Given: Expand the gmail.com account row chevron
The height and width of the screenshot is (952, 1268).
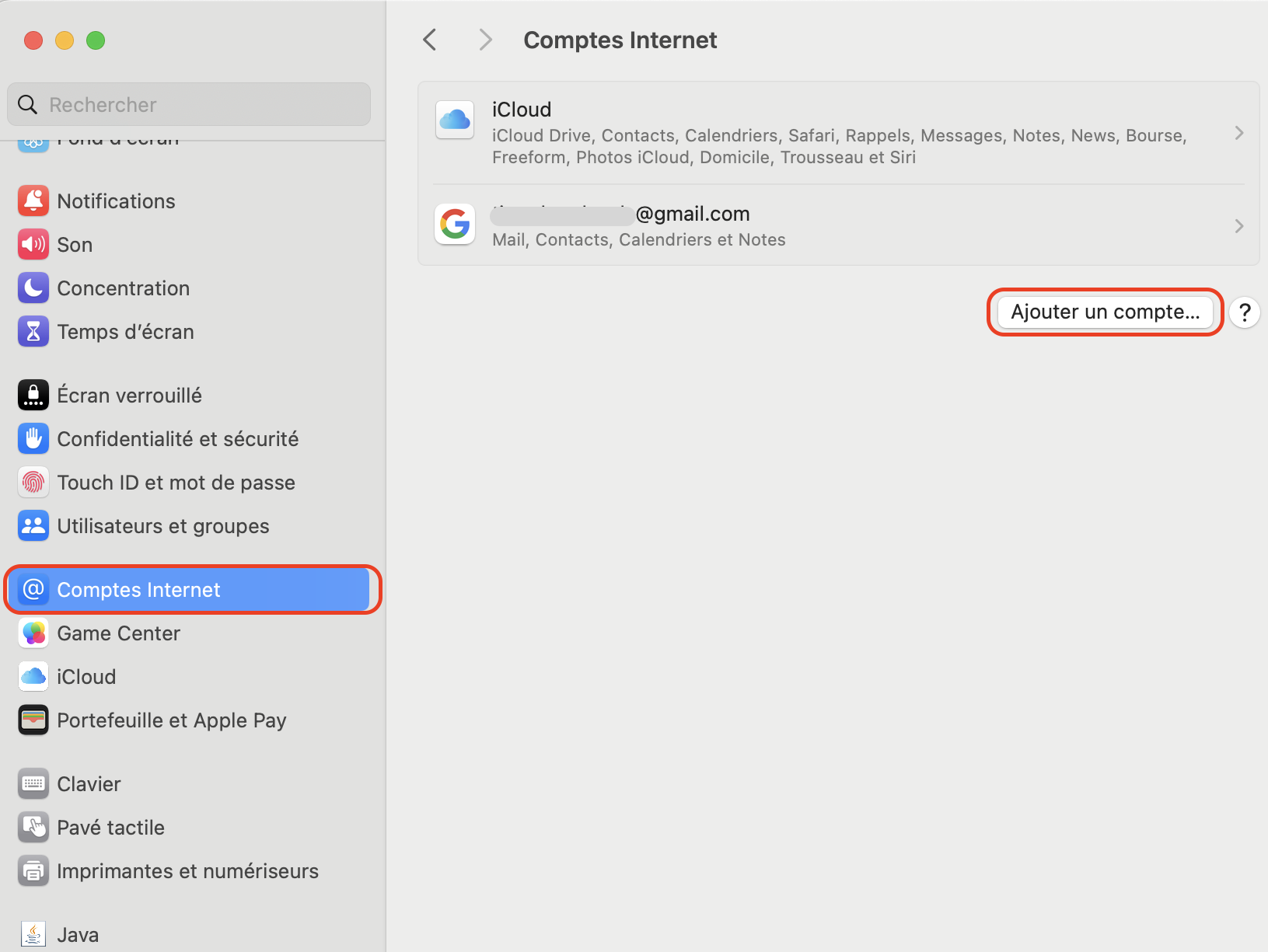Looking at the screenshot, I should coord(1239,226).
